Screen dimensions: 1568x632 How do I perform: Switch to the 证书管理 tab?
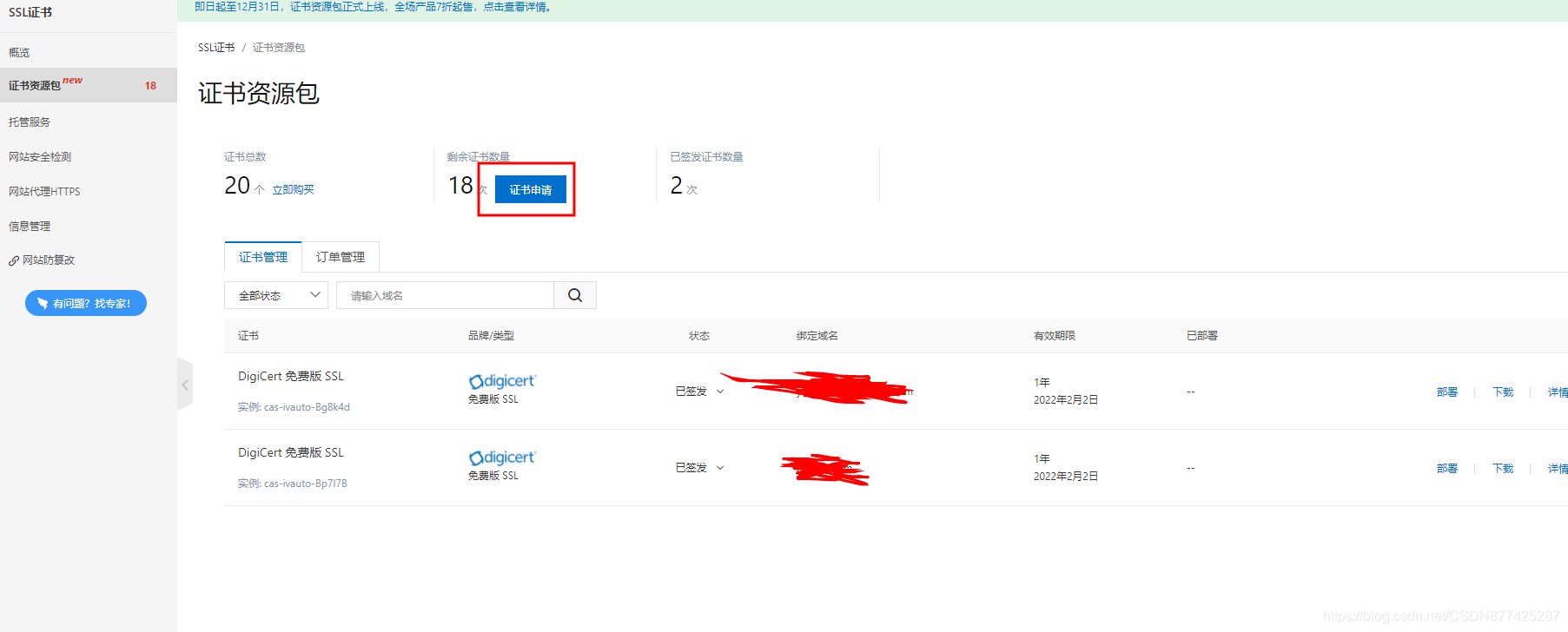click(263, 257)
